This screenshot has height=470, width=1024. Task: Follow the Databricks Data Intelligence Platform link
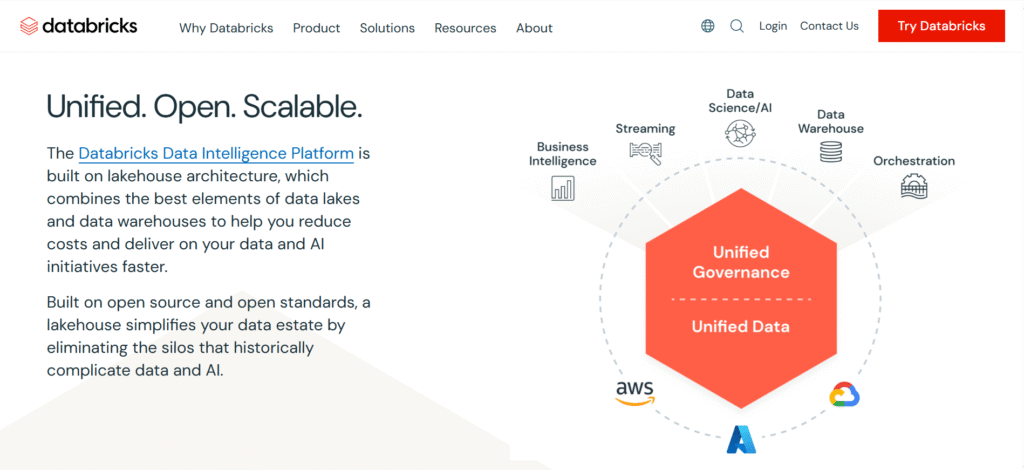[x=216, y=154]
